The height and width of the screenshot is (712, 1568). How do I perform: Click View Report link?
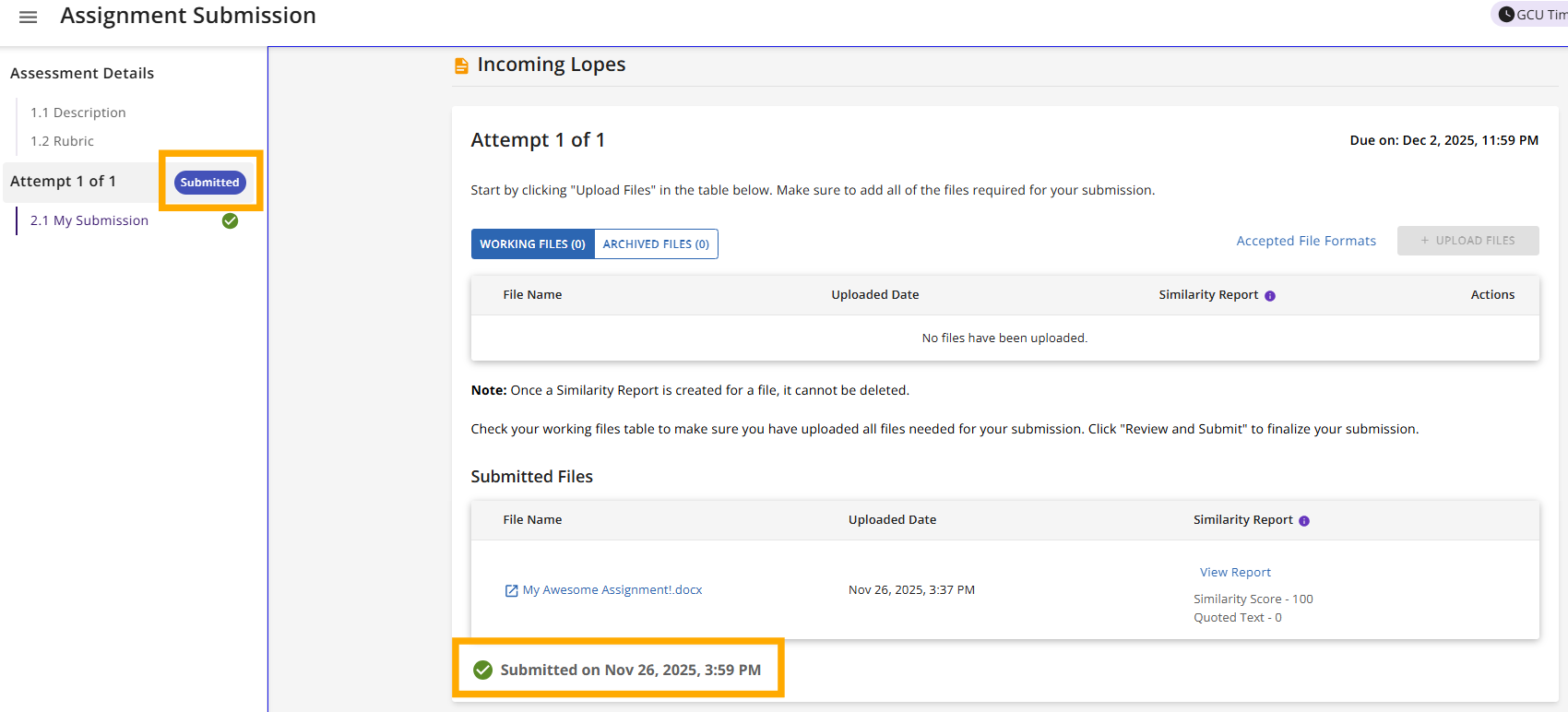[1235, 573]
